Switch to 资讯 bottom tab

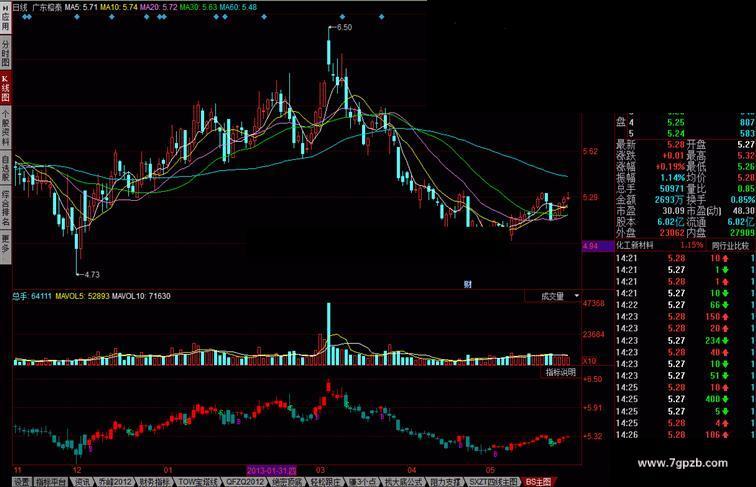(x=82, y=482)
